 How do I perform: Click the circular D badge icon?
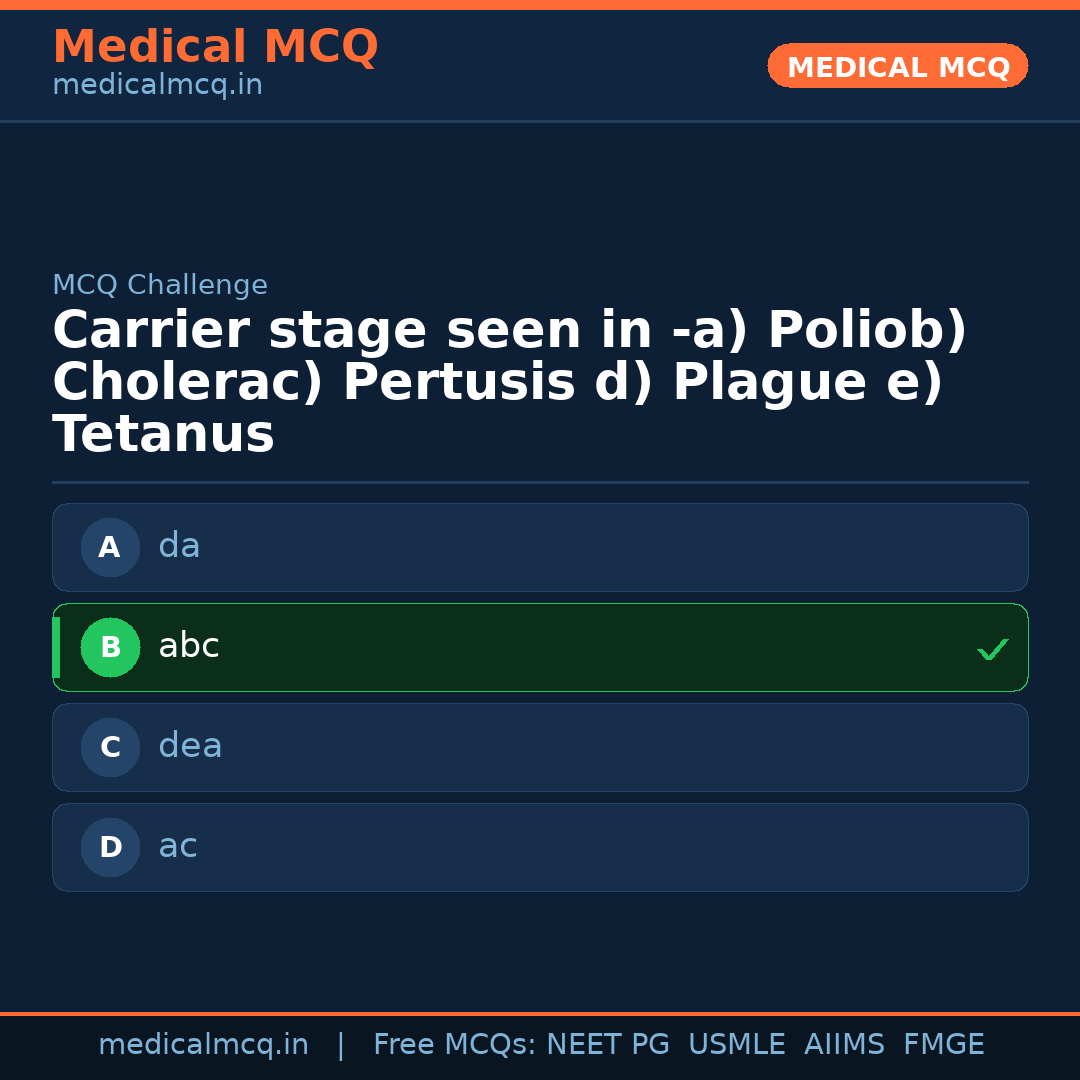110,847
